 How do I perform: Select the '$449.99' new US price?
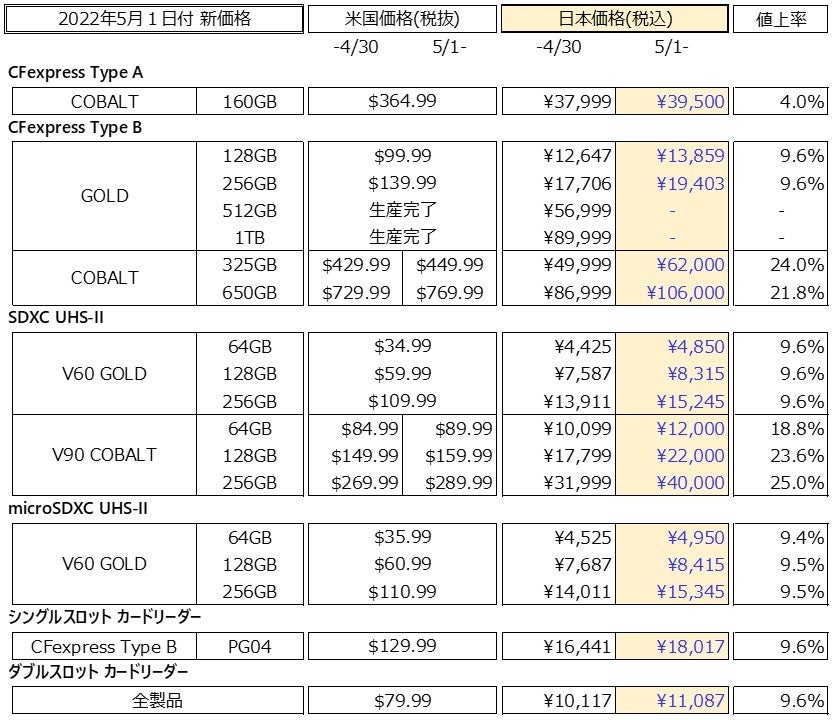pyautogui.click(x=449, y=265)
